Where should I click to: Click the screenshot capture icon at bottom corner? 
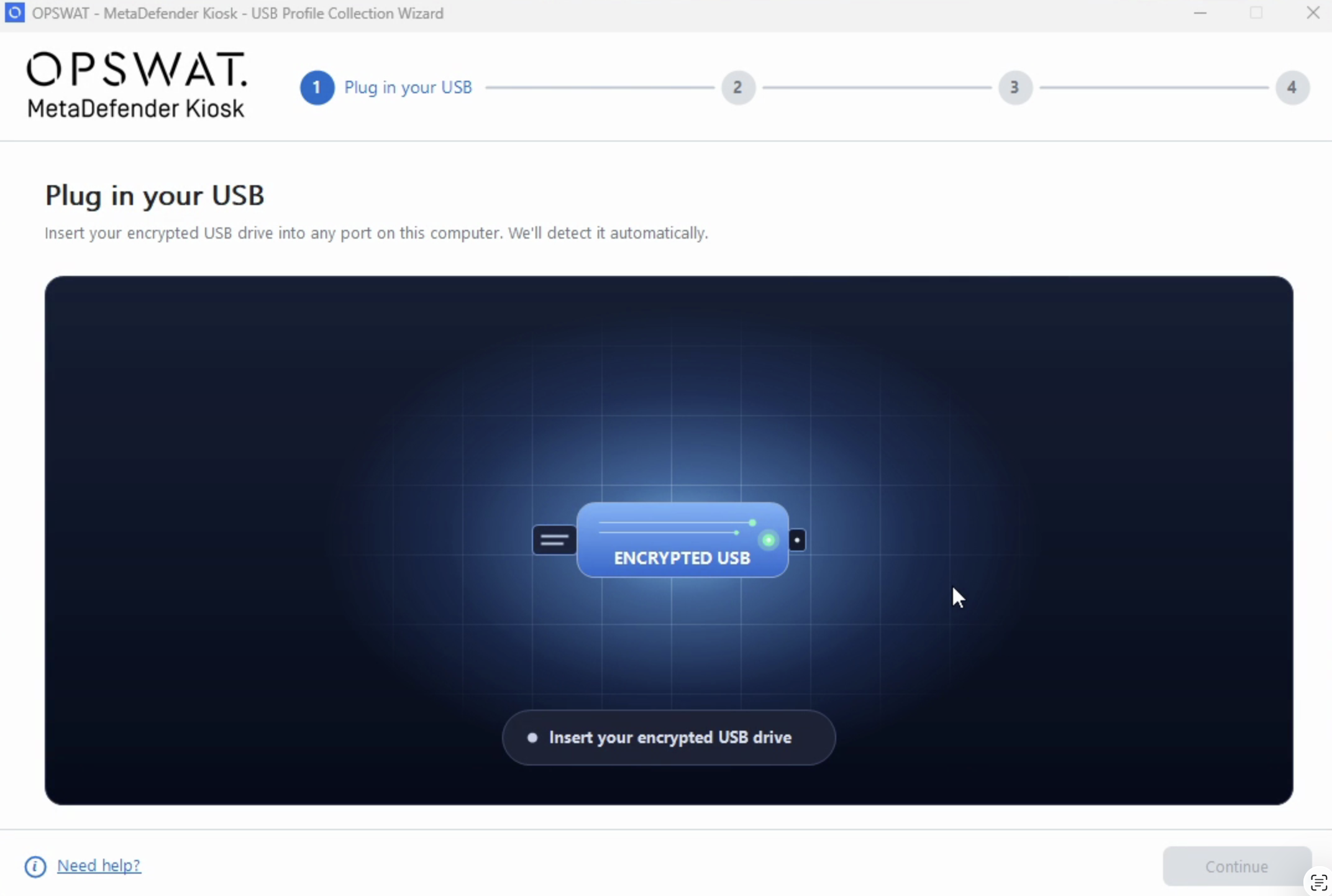[1318, 882]
